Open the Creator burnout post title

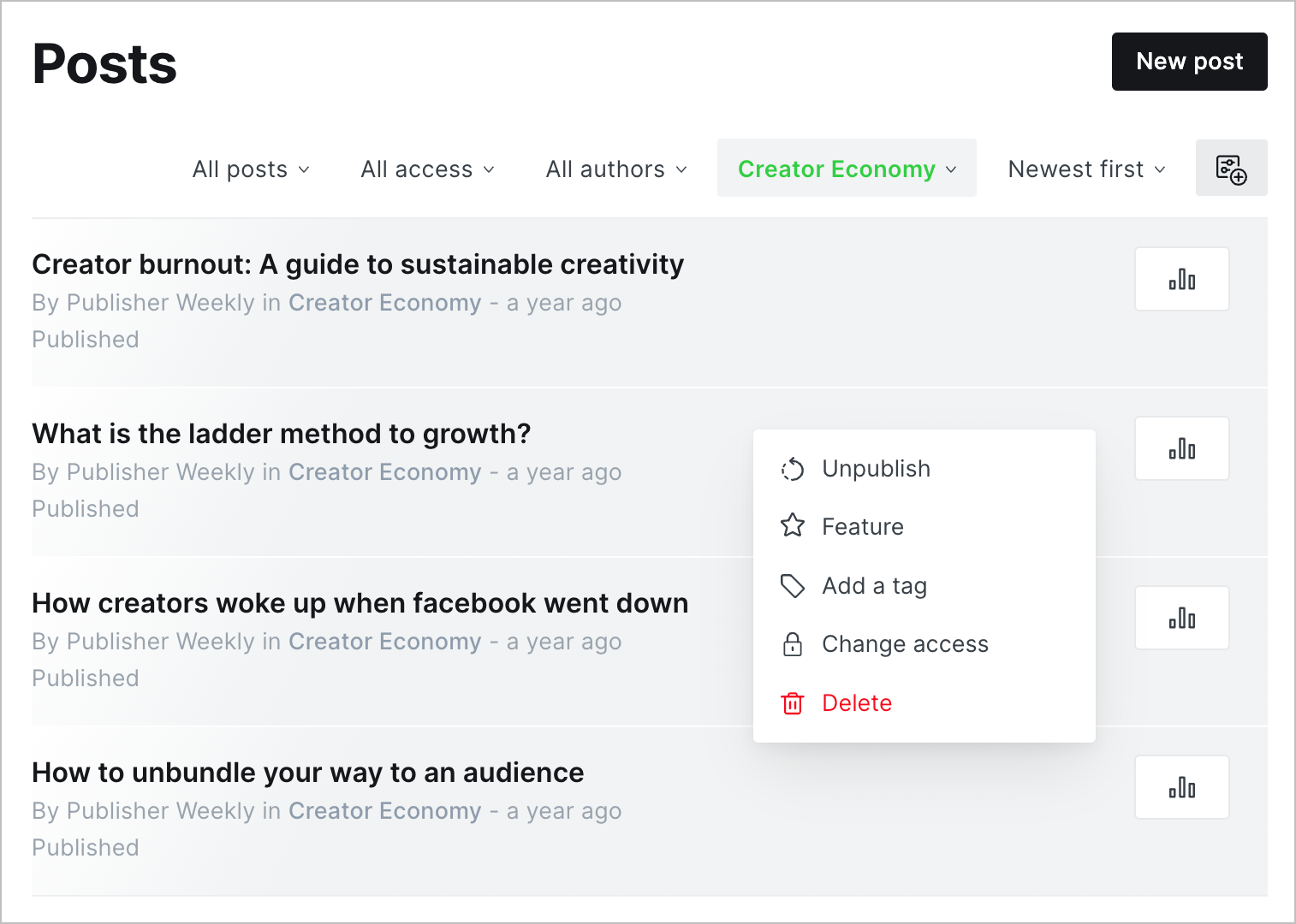(x=358, y=264)
